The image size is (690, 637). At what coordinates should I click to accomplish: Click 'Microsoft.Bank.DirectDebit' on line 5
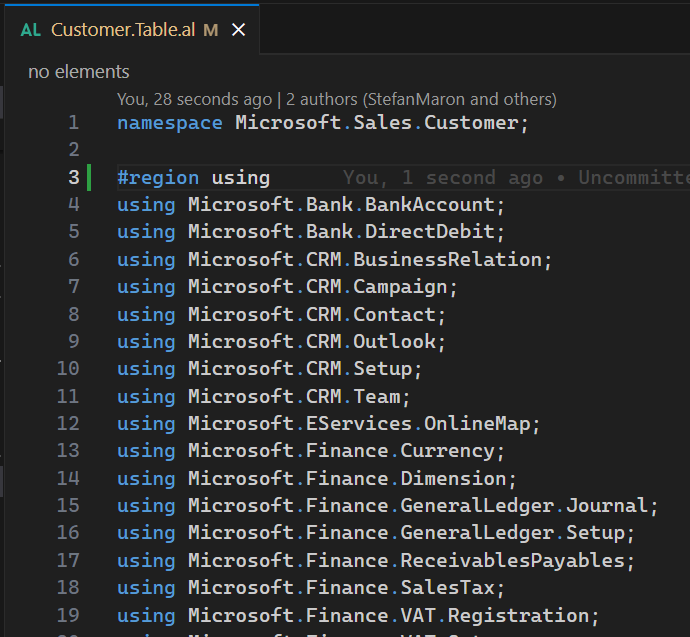[341, 232]
